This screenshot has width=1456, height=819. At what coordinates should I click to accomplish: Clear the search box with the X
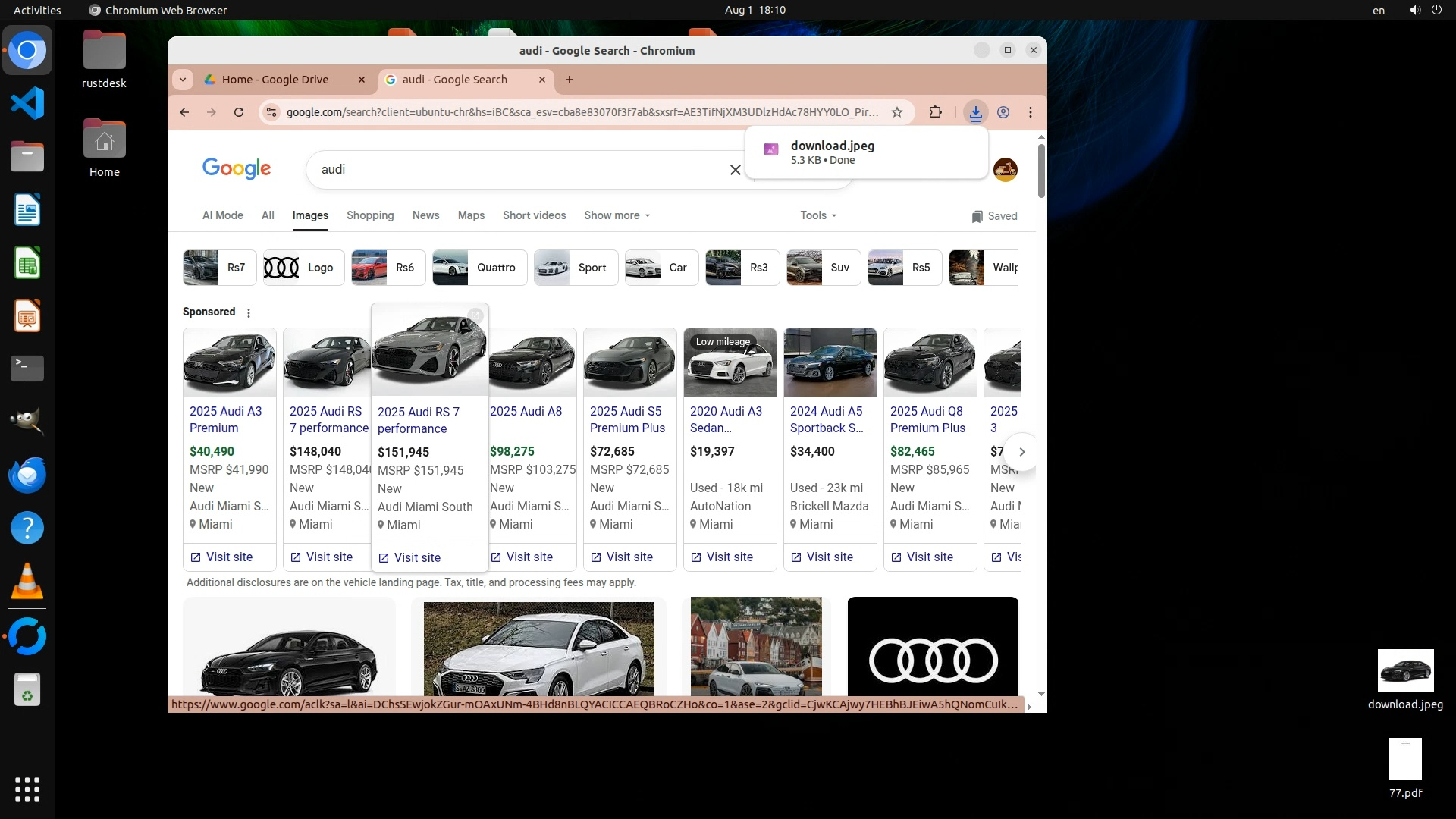[x=735, y=170]
